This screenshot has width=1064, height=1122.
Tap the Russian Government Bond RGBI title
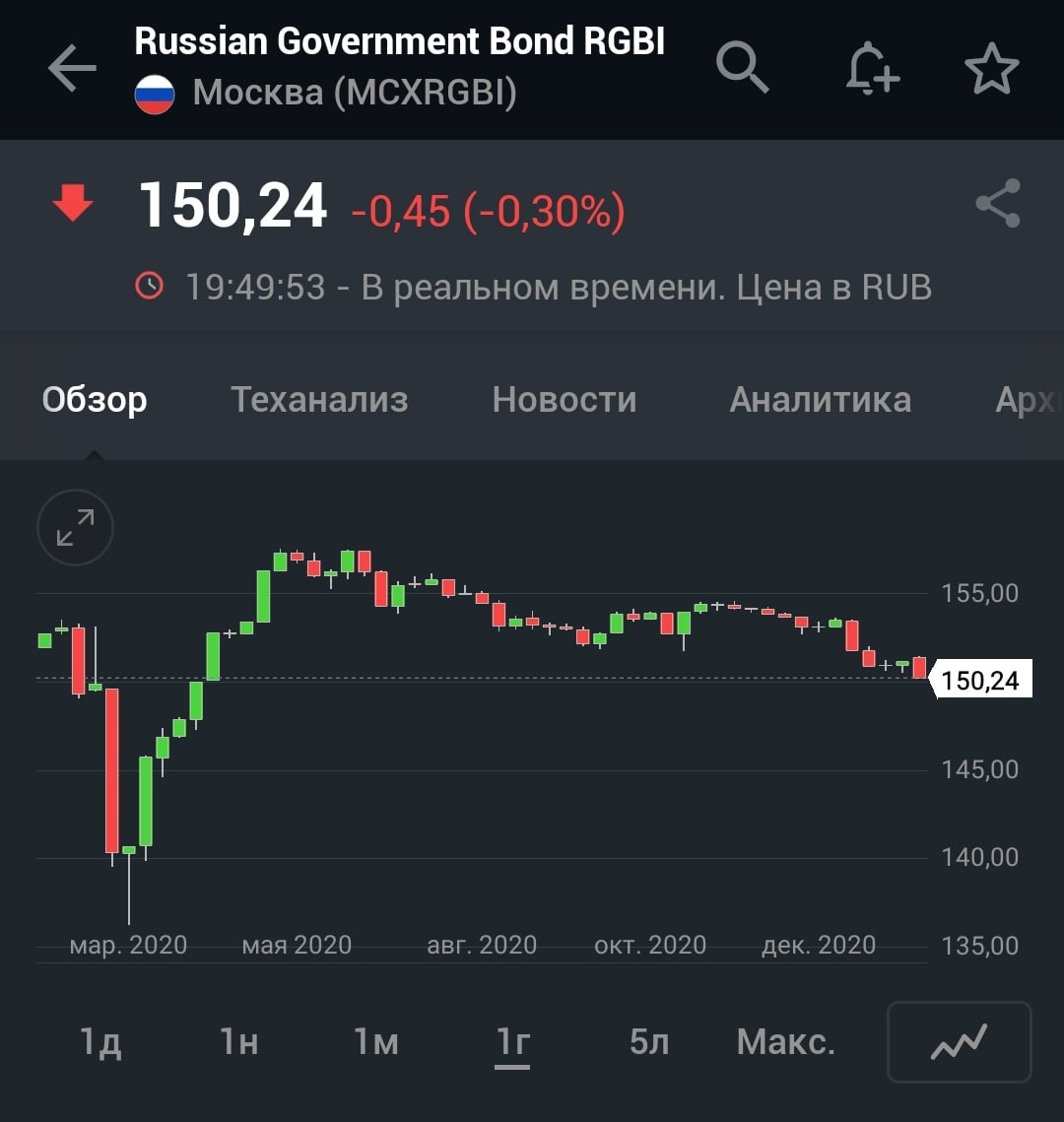click(x=399, y=41)
